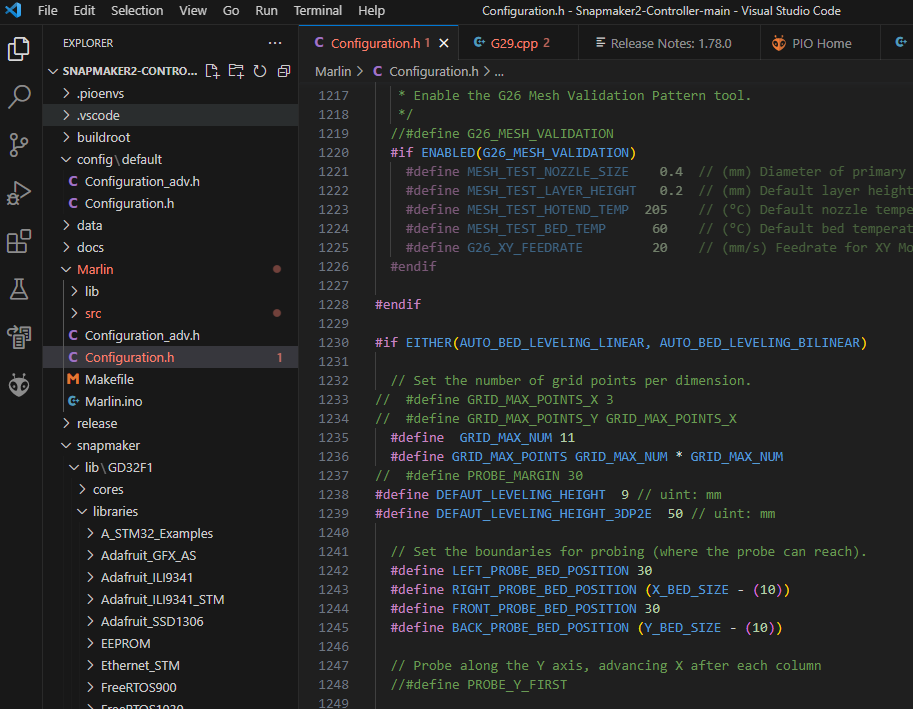Open the Search view in activity bar
The width and height of the screenshot is (913, 709).
(x=19, y=97)
